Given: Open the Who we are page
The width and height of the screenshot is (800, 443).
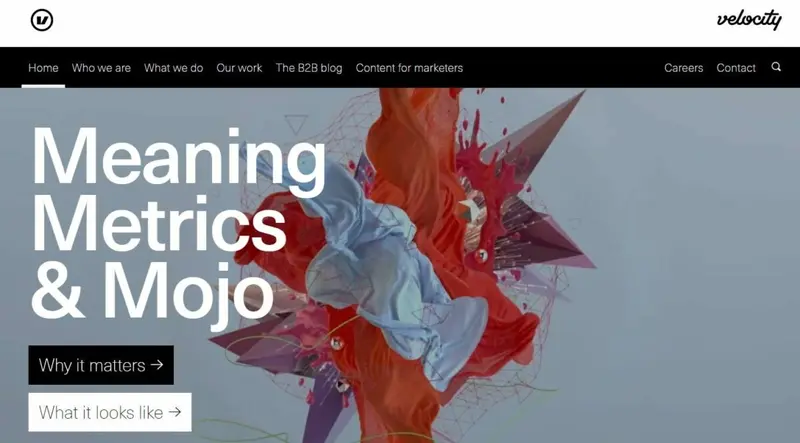Looking at the screenshot, I should coord(101,68).
